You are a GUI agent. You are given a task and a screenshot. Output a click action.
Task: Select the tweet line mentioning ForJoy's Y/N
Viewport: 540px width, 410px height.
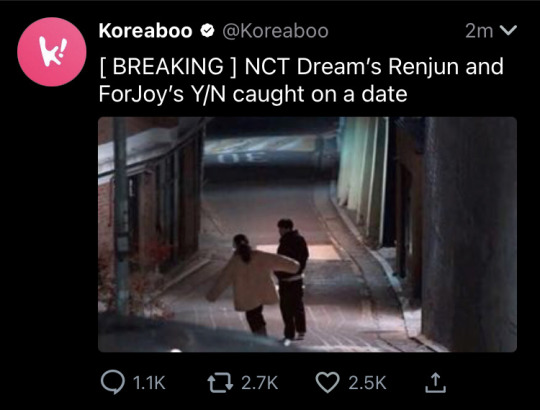253,94
